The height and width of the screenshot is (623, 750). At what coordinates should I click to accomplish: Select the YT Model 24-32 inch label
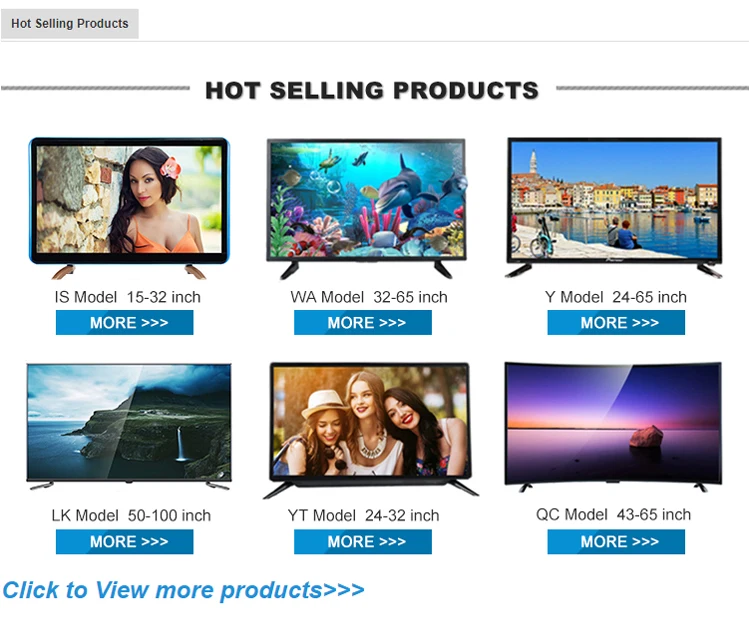[x=363, y=516]
